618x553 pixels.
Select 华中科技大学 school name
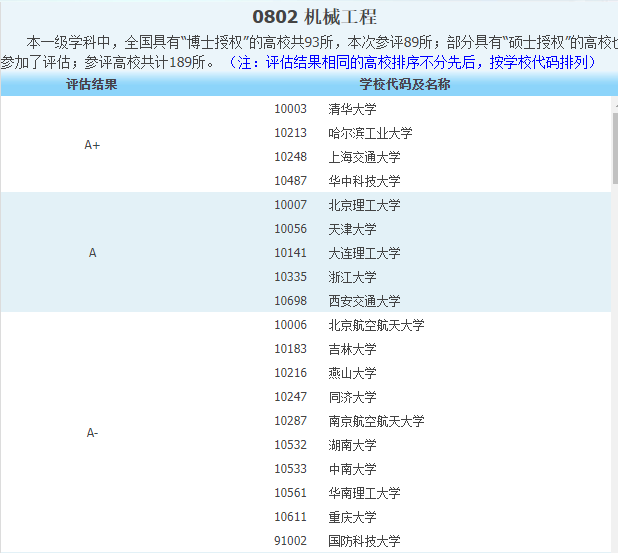(364, 181)
